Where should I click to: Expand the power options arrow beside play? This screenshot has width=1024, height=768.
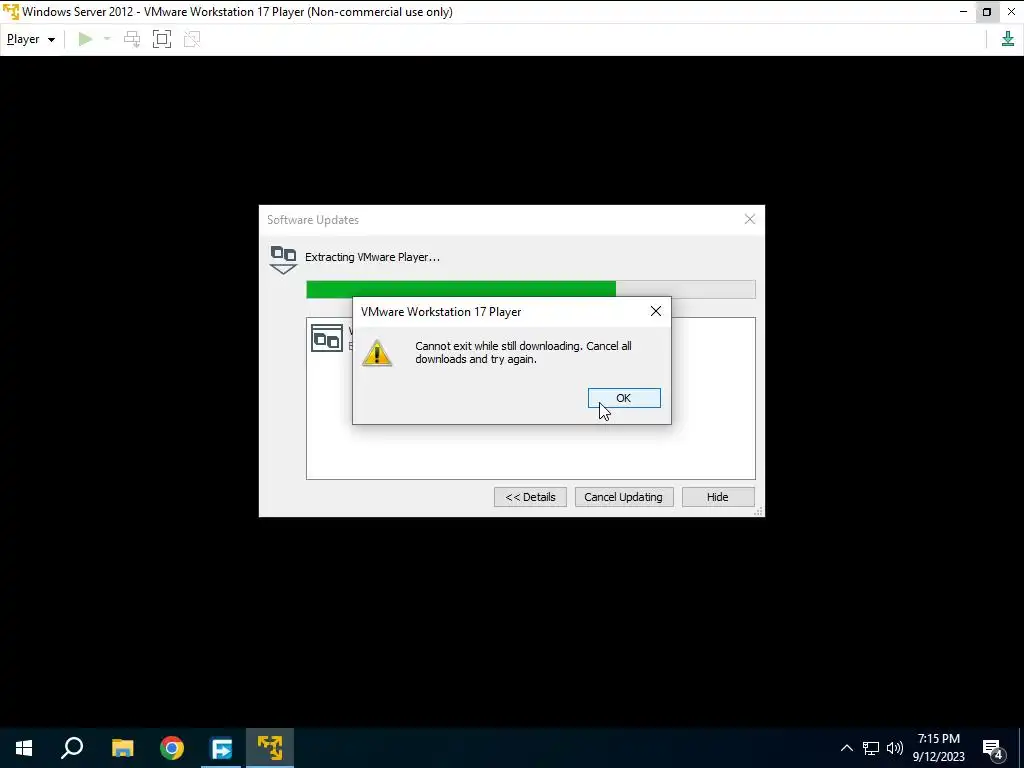pos(107,39)
